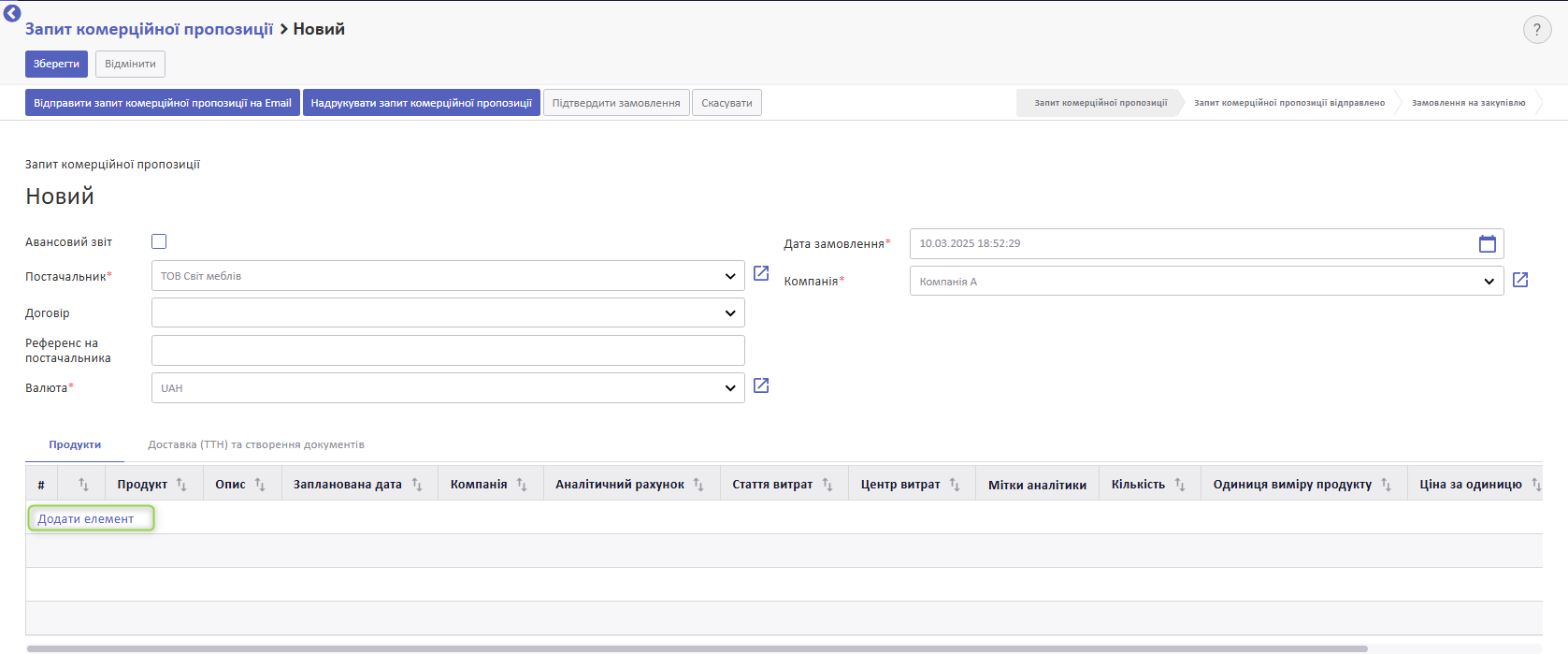Sort by Аналітичний рахунок column arrows

click(698, 485)
